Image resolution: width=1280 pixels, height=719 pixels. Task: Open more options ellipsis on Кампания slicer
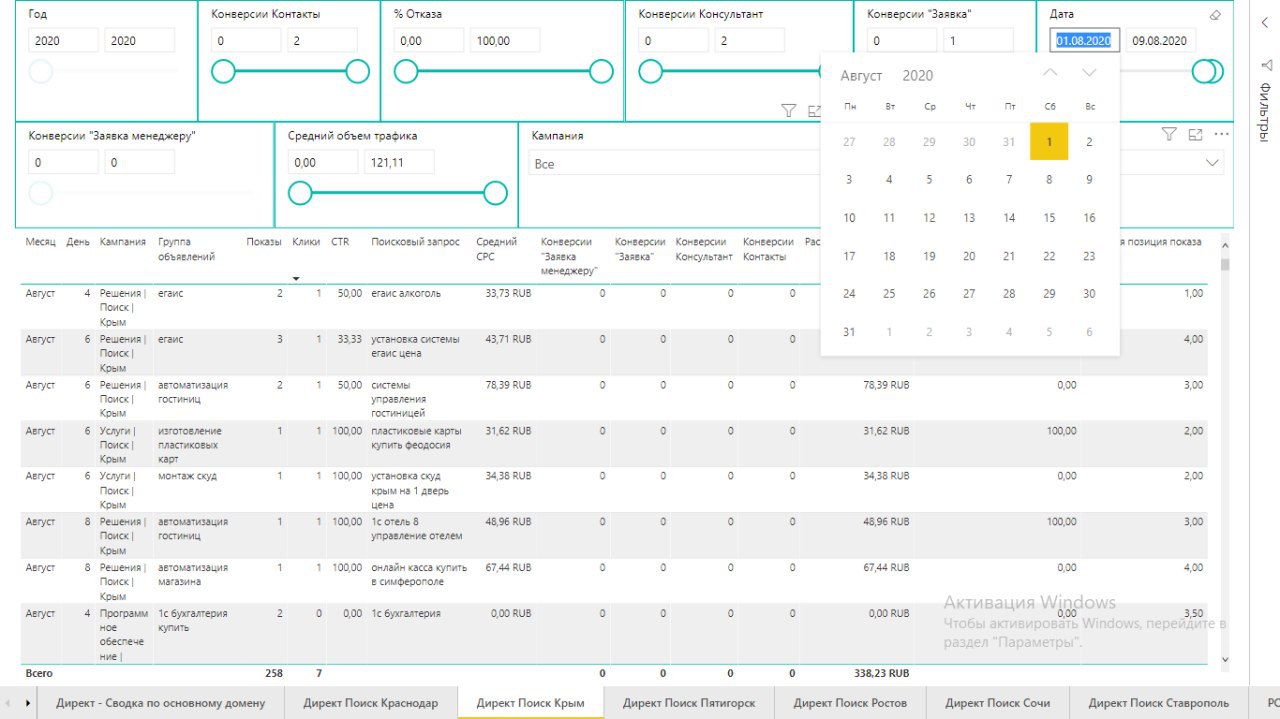click(x=1221, y=134)
